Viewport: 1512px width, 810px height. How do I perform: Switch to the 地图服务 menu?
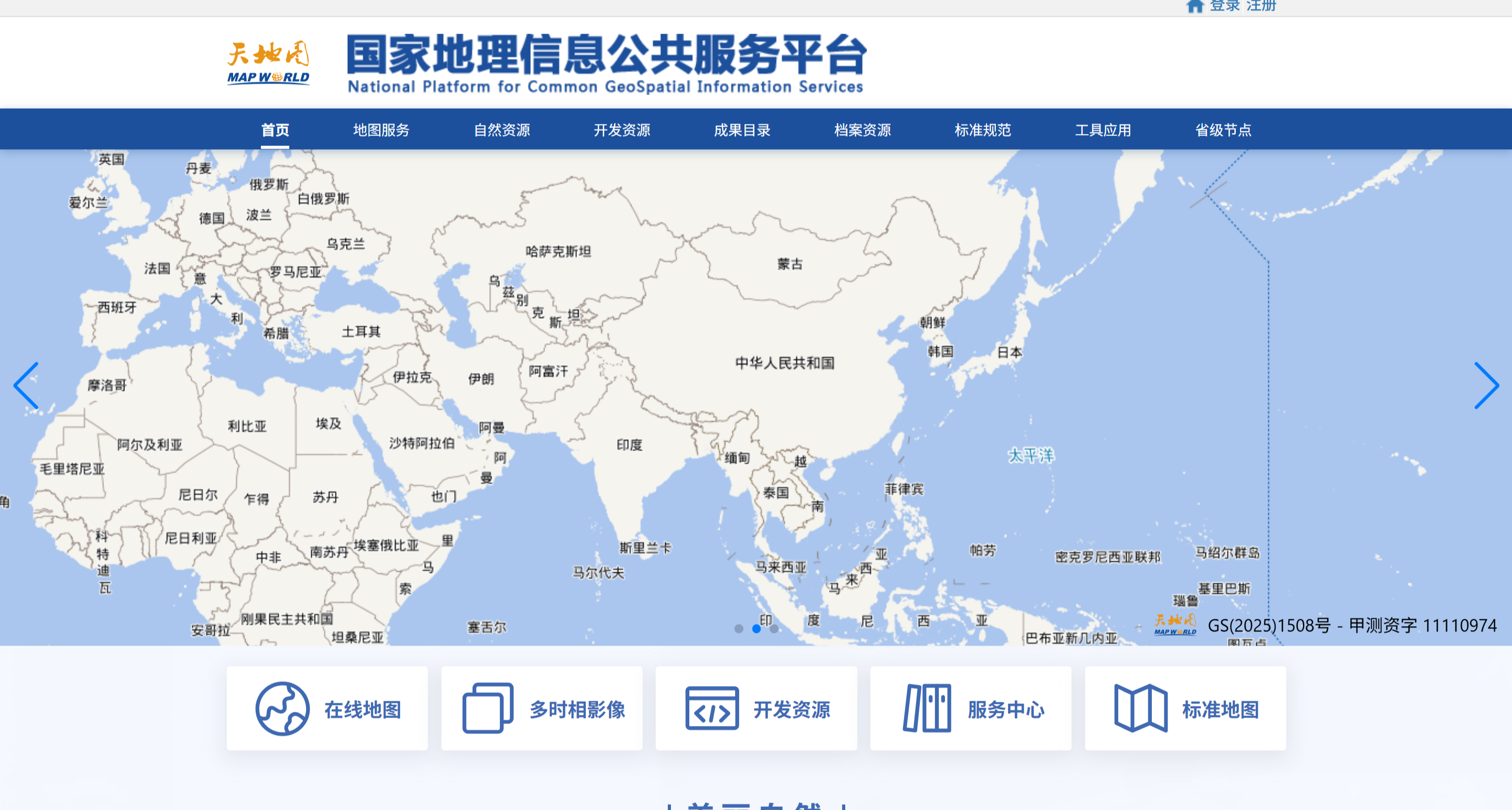(381, 130)
